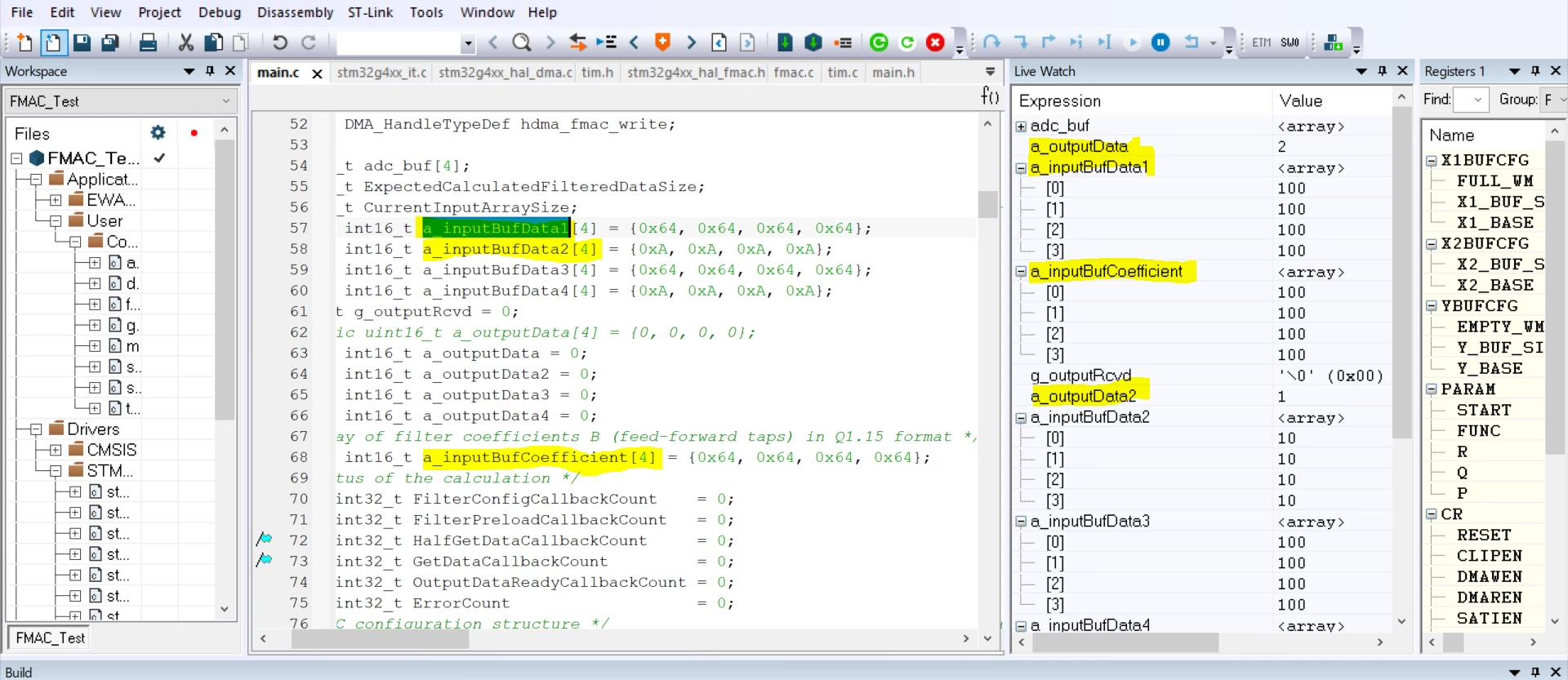Click the Copy toolbar icon

(x=214, y=42)
